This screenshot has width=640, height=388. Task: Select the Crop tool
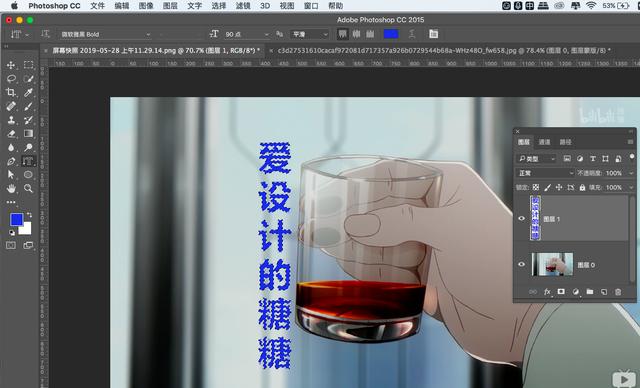pos(11,92)
